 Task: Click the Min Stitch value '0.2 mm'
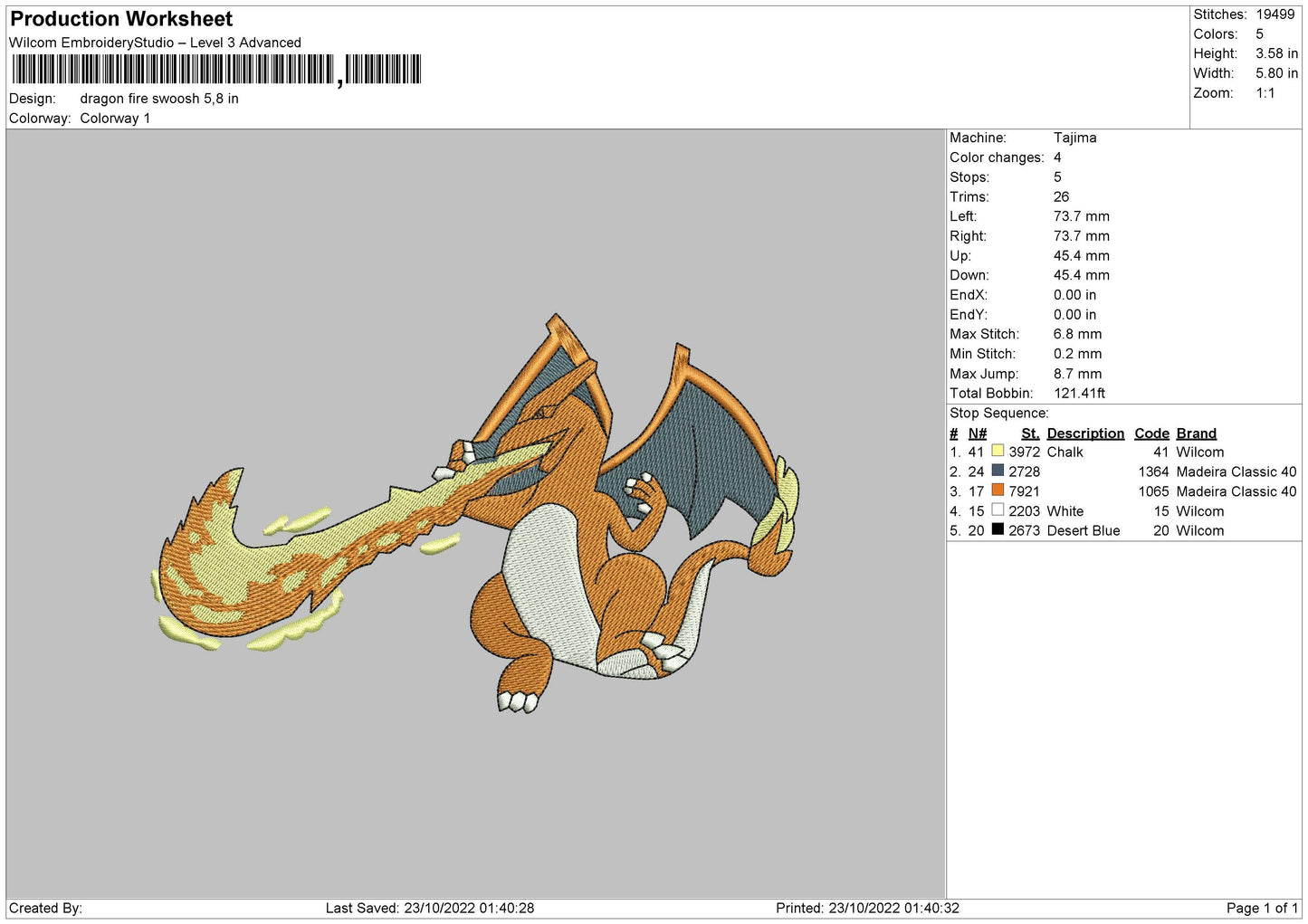[1077, 354]
